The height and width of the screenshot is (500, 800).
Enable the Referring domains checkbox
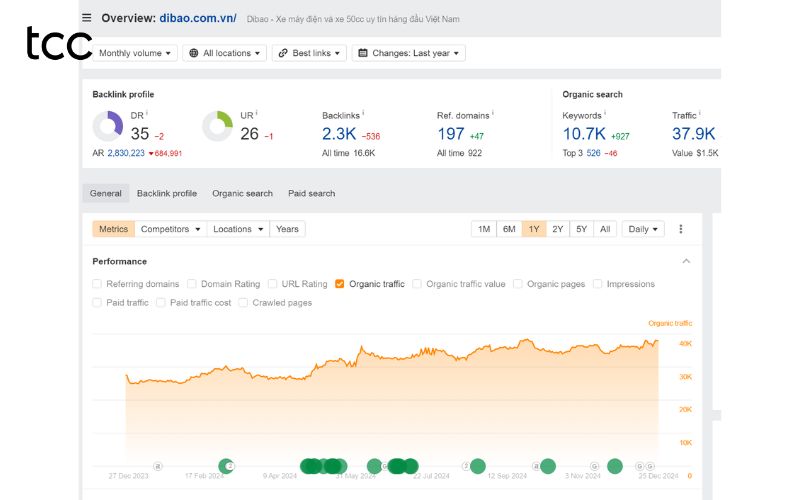point(97,284)
